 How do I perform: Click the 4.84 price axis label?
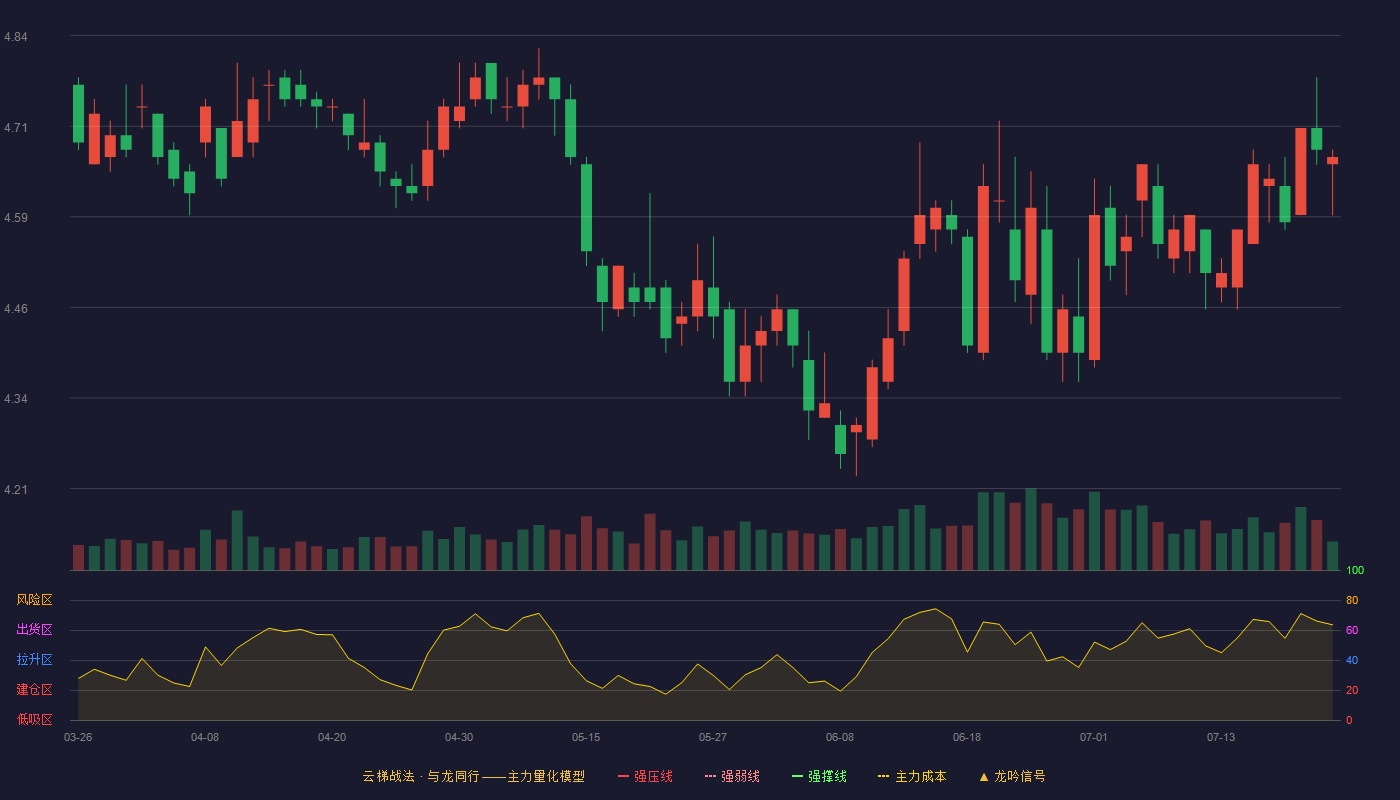coord(16,37)
